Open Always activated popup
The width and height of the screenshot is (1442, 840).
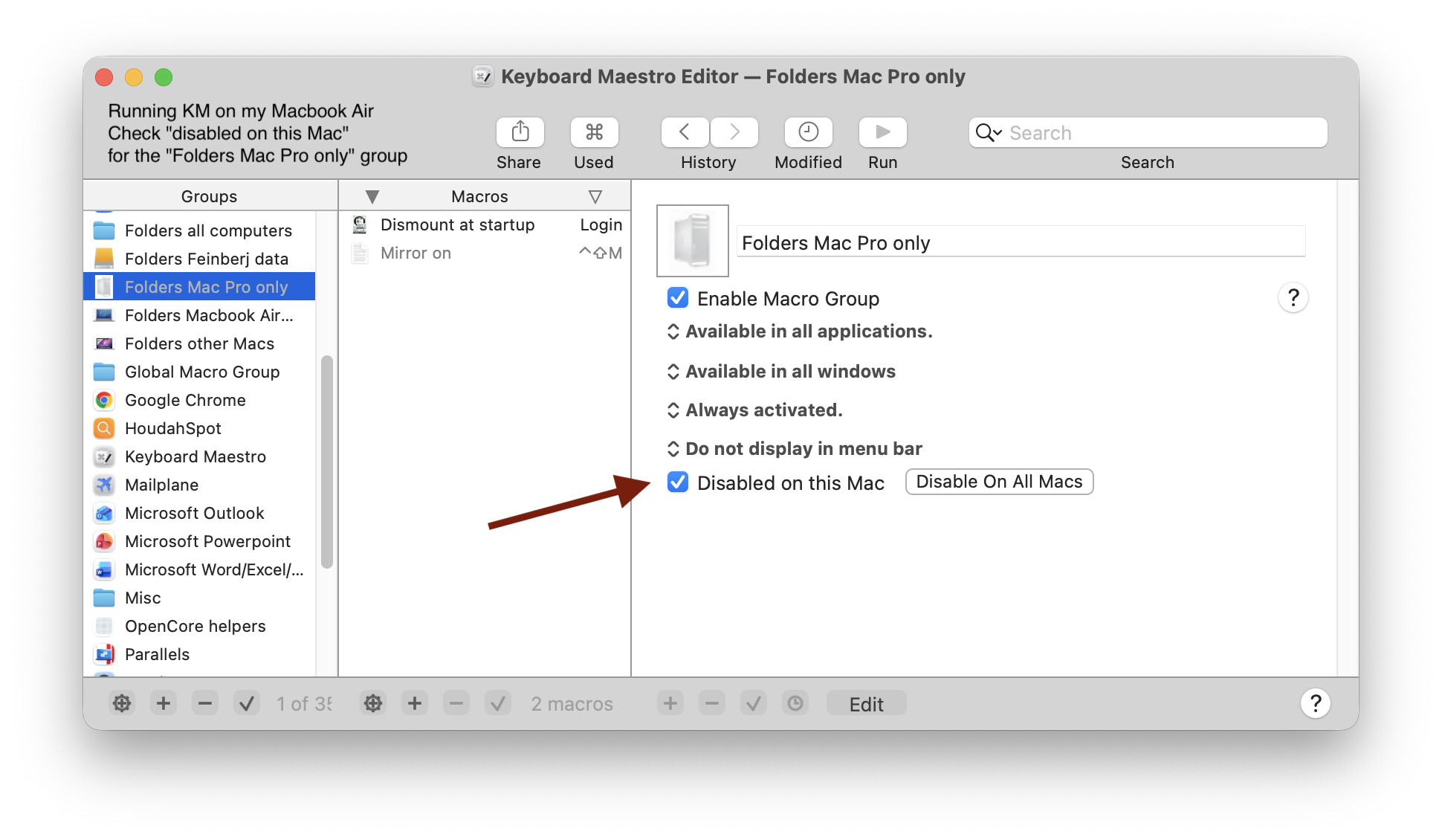point(755,410)
